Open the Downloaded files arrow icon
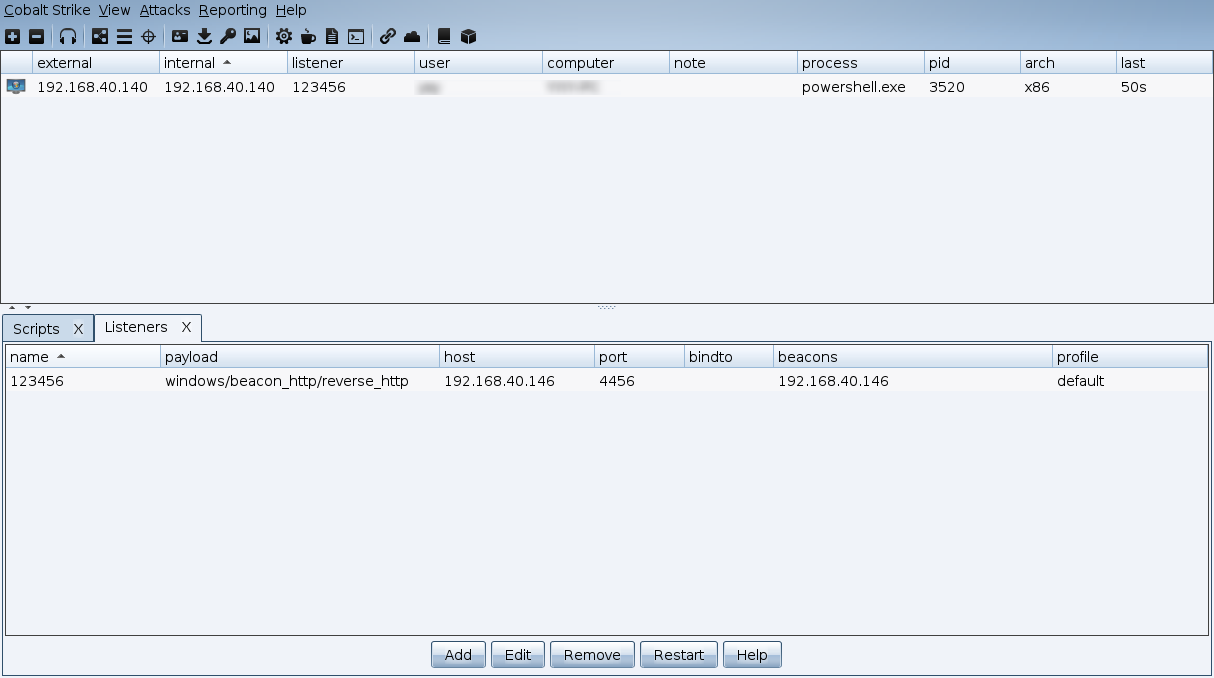This screenshot has height=678, width=1214. (204, 36)
